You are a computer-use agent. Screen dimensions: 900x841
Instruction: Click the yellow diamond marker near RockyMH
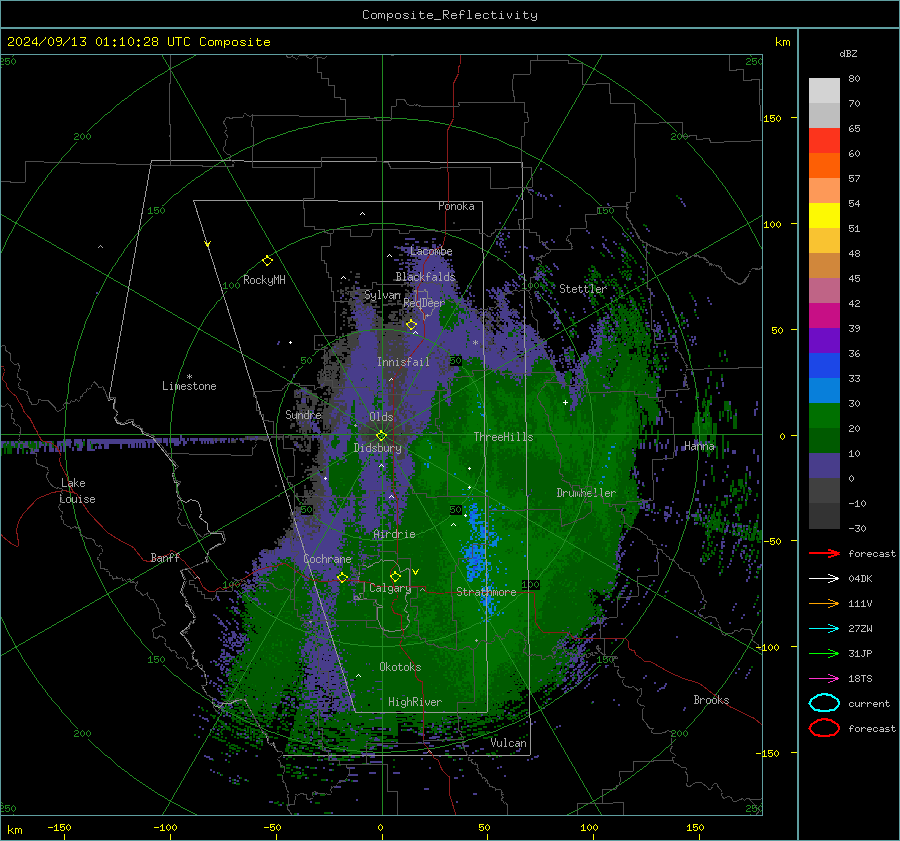(267, 261)
